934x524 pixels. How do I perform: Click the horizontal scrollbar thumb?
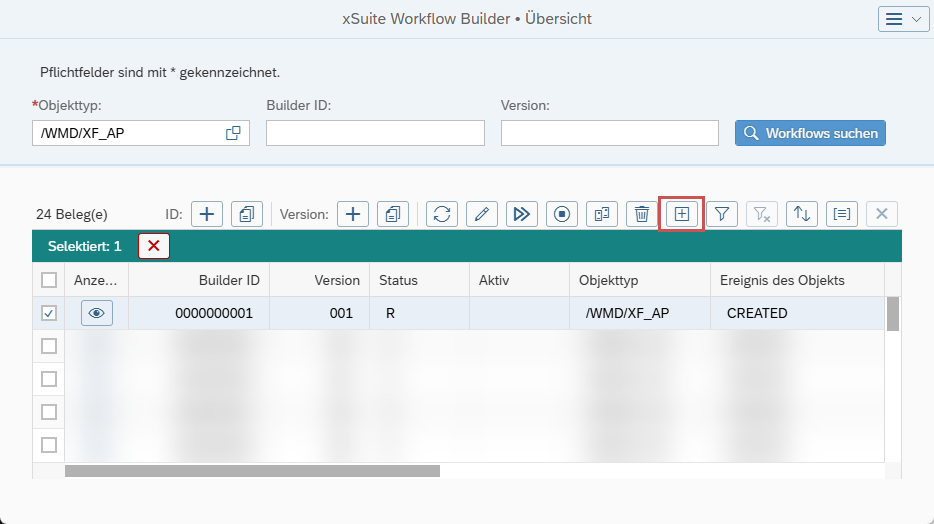point(253,471)
